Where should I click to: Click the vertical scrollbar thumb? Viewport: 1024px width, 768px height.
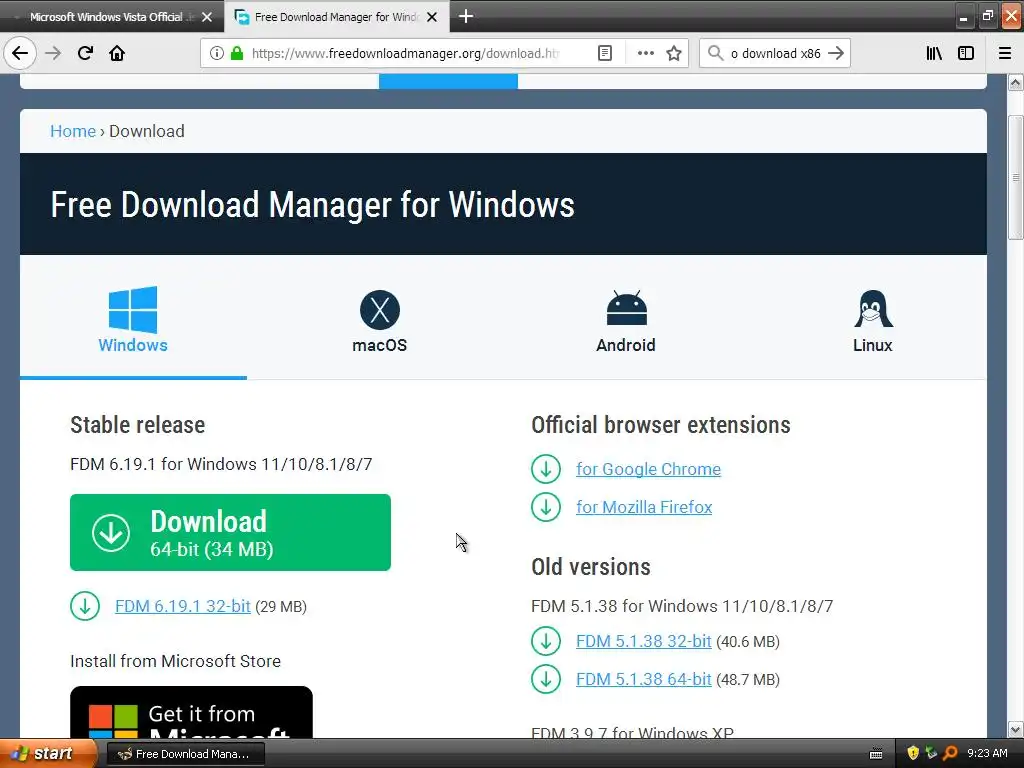pos(1015,178)
